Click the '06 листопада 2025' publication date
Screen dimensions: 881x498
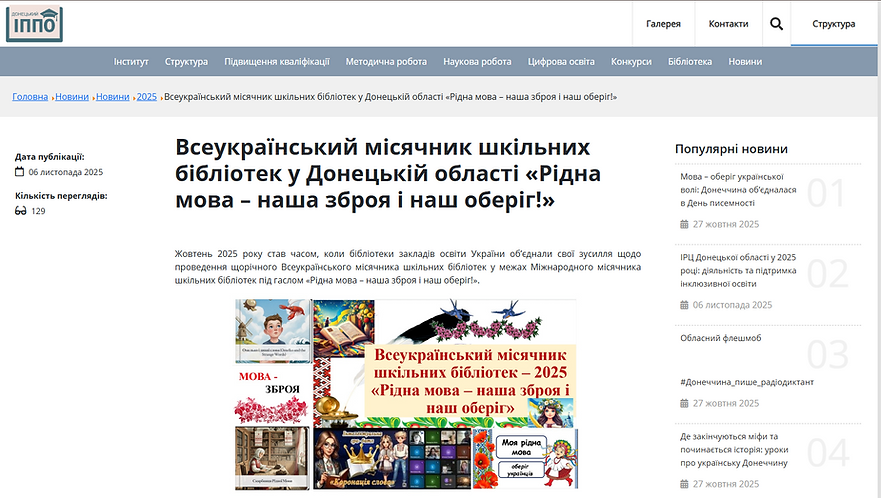[x=66, y=172]
